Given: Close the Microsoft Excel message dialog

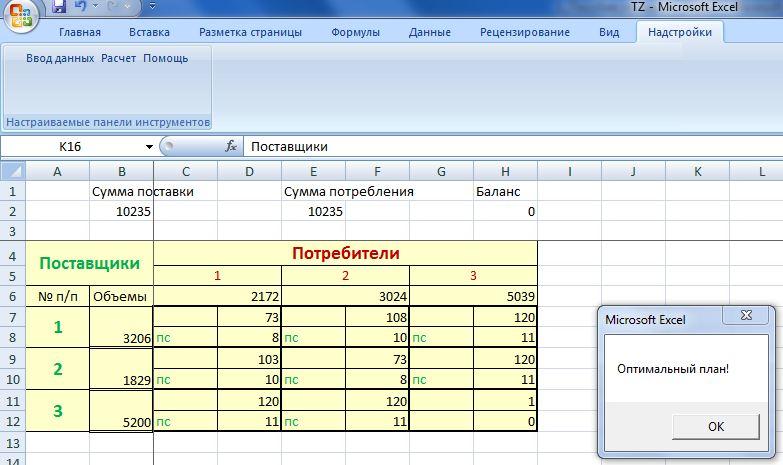Looking at the screenshot, I should (745, 316).
